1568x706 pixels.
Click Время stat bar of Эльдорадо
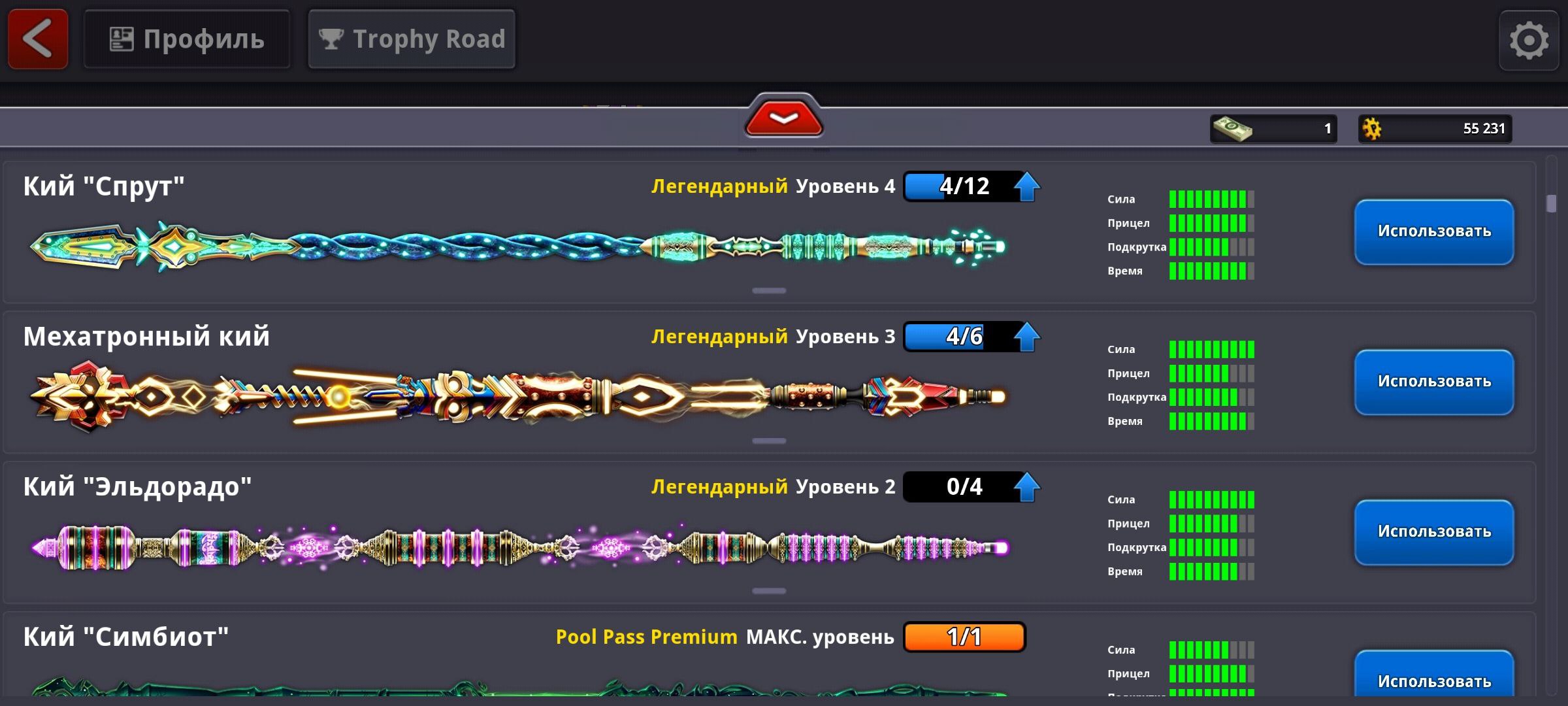point(1212,571)
